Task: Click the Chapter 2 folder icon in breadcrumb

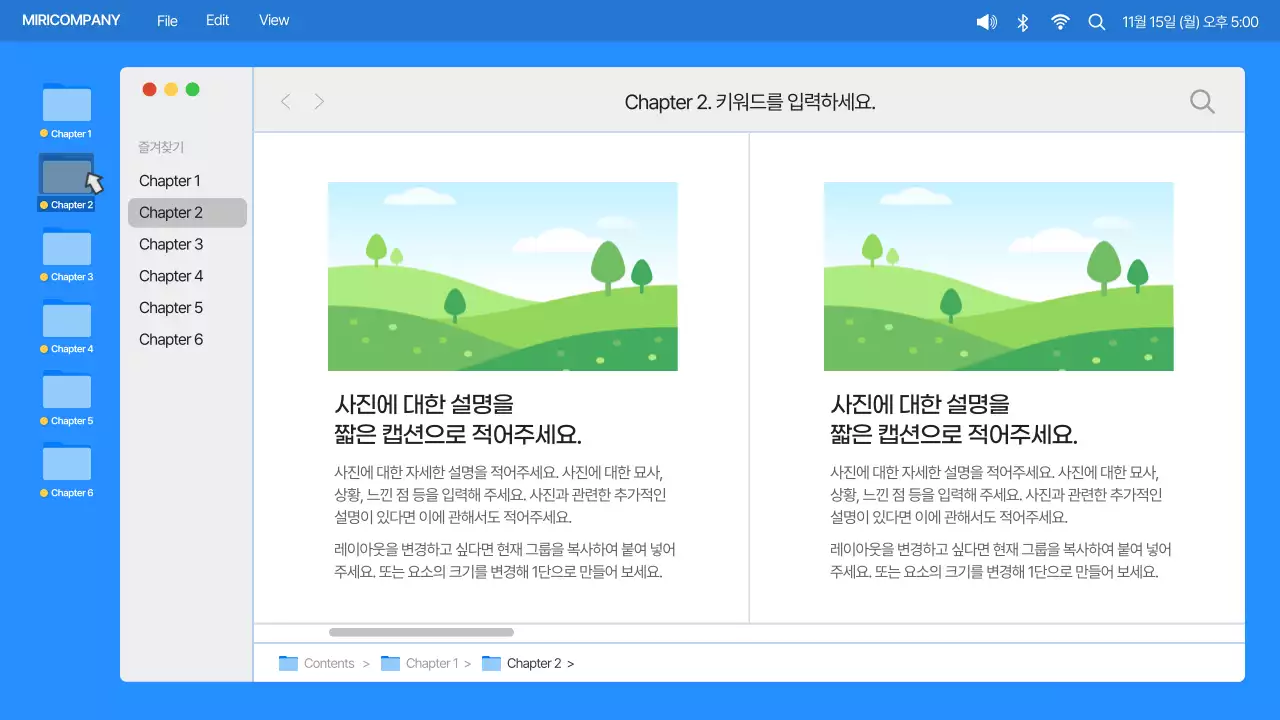Action: 491,663
